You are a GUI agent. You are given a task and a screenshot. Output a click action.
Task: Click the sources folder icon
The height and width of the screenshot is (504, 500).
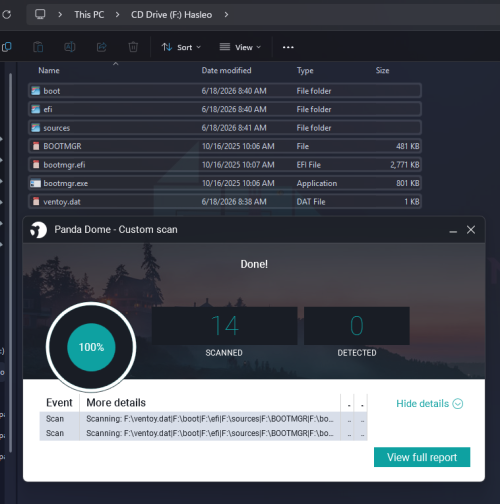[x=36, y=128]
